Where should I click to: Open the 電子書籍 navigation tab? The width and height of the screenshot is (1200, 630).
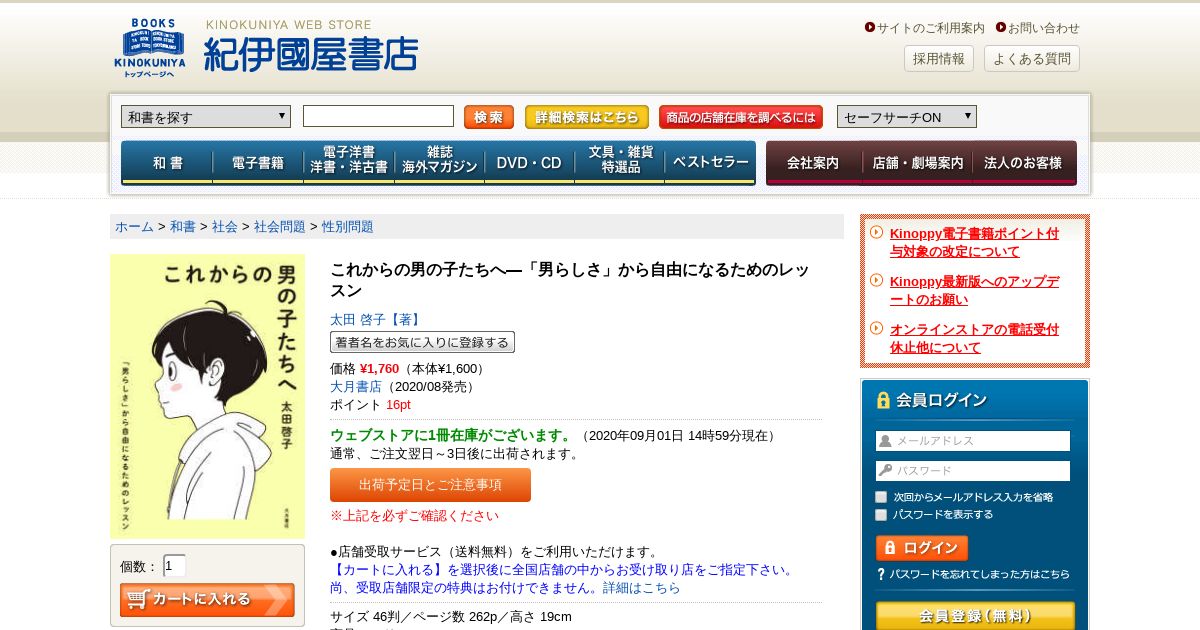(258, 162)
